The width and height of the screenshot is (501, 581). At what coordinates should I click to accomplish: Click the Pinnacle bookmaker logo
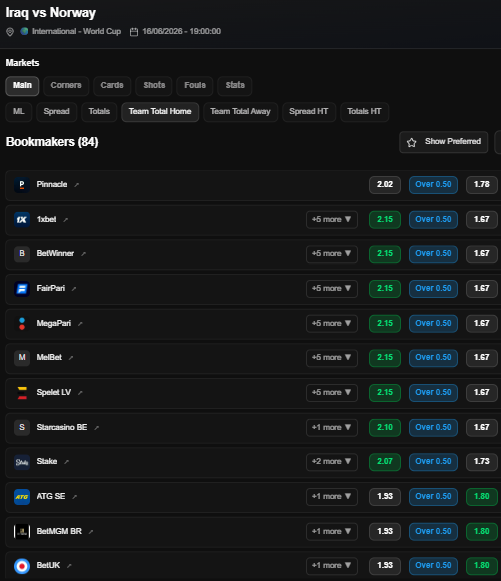coord(22,185)
